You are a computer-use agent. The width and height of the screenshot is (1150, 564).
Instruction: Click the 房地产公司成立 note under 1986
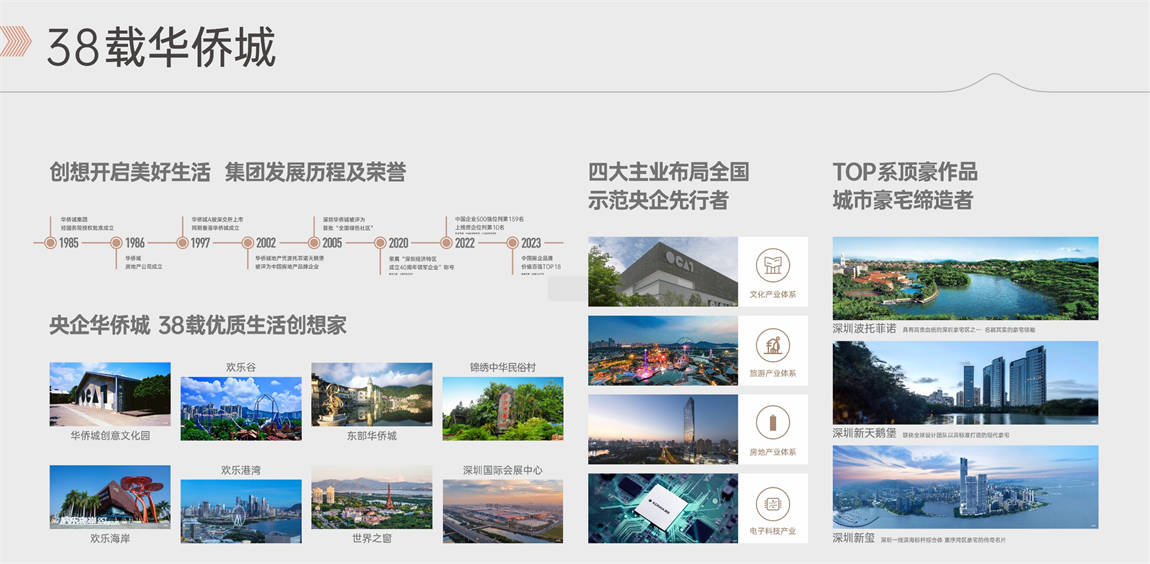144,267
